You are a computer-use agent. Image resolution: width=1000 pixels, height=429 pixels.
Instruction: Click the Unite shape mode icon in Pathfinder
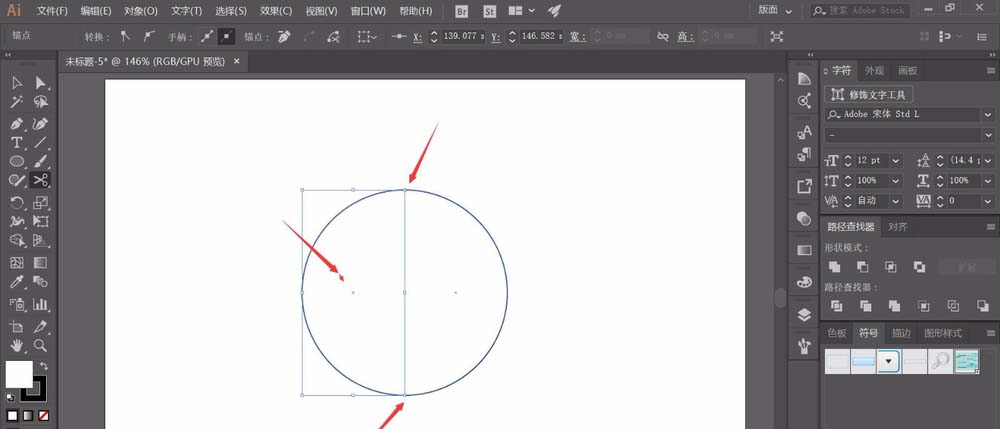[834, 267]
